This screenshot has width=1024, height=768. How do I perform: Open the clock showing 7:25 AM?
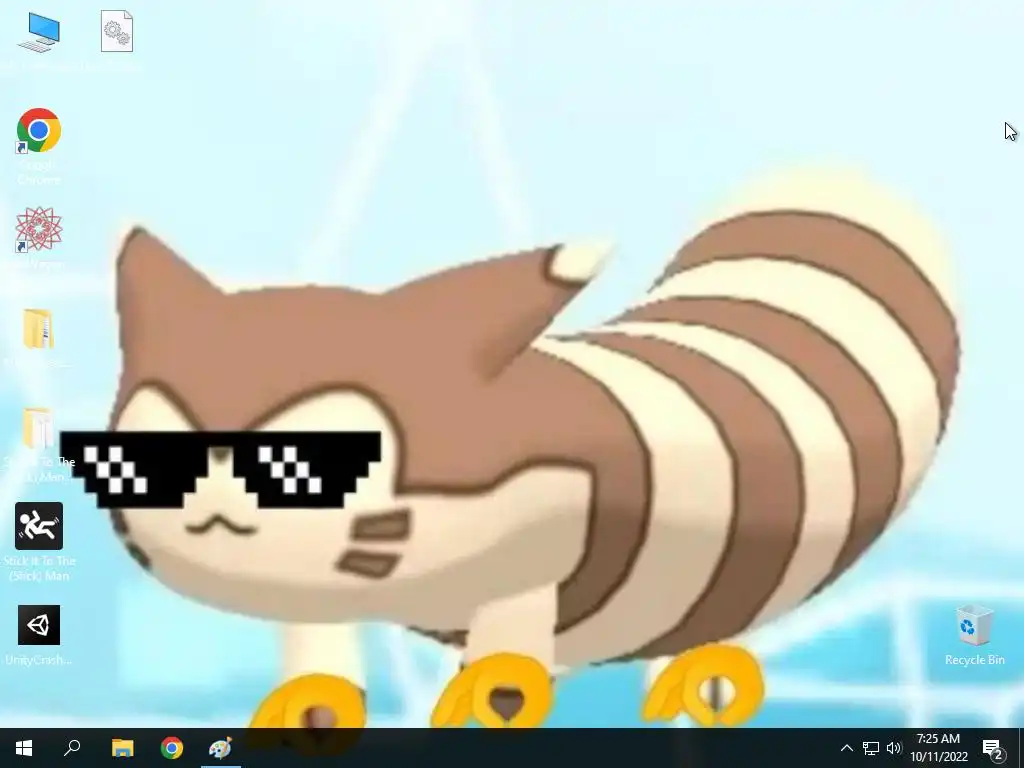pyautogui.click(x=938, y=748)
